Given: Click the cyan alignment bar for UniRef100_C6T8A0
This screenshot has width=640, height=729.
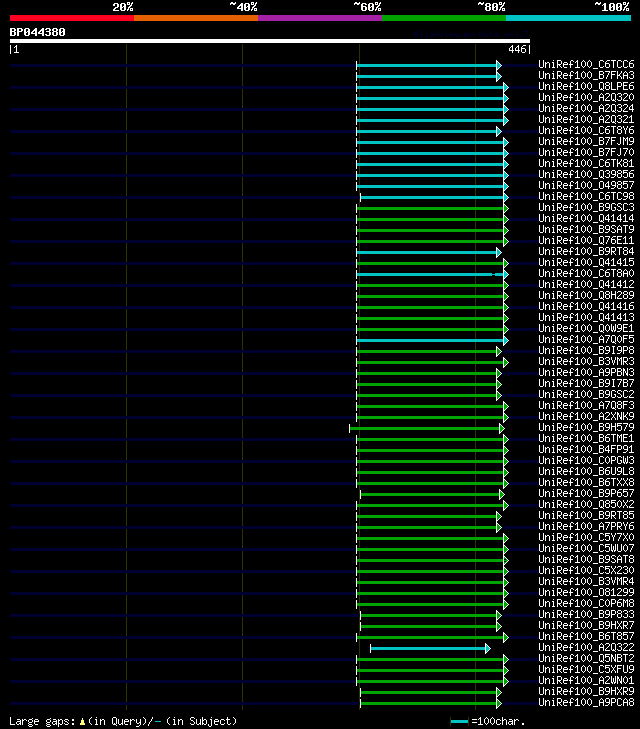Looking at the screenshot, I should pos(430,274).
